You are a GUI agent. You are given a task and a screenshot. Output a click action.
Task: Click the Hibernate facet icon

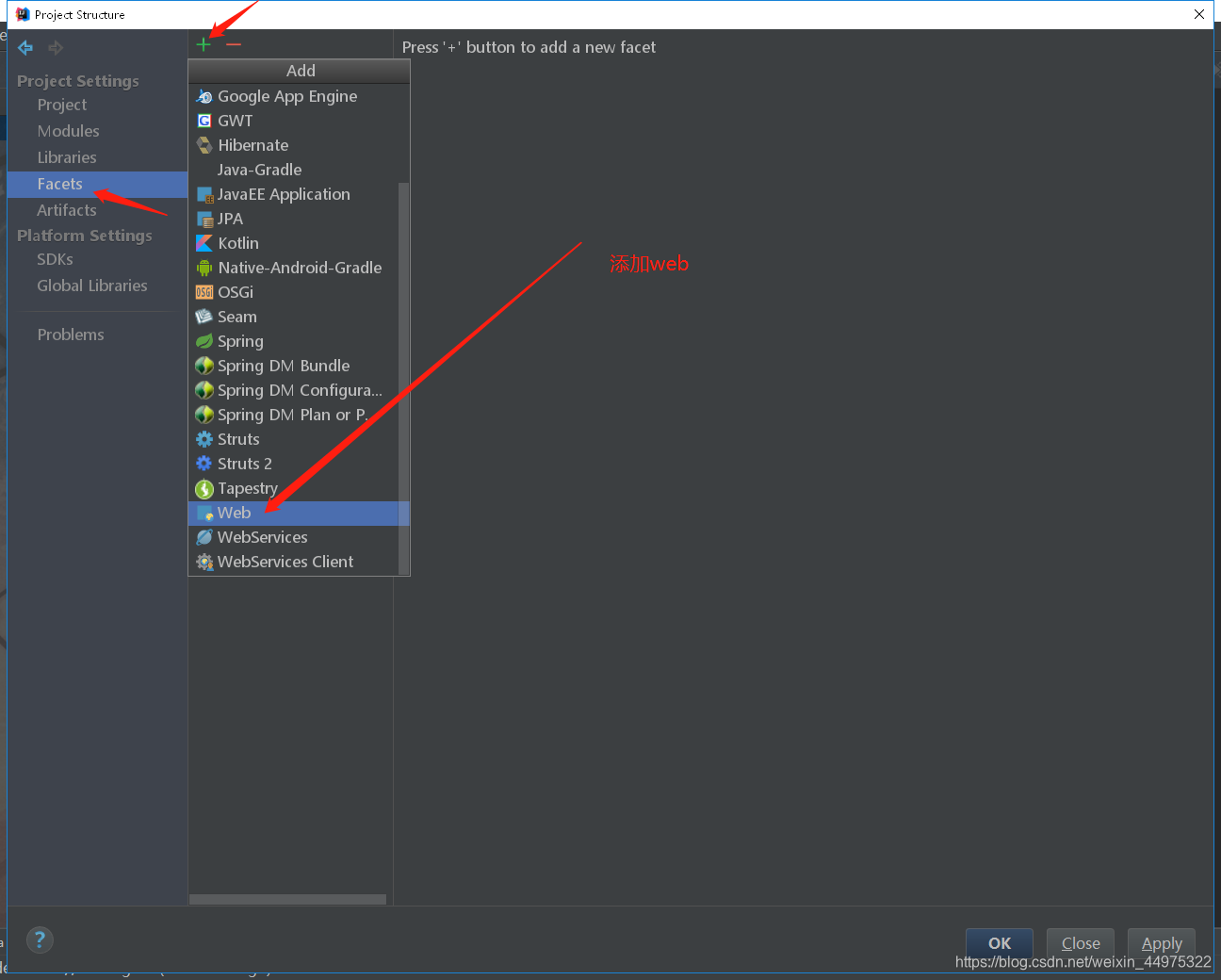(204, 145)
